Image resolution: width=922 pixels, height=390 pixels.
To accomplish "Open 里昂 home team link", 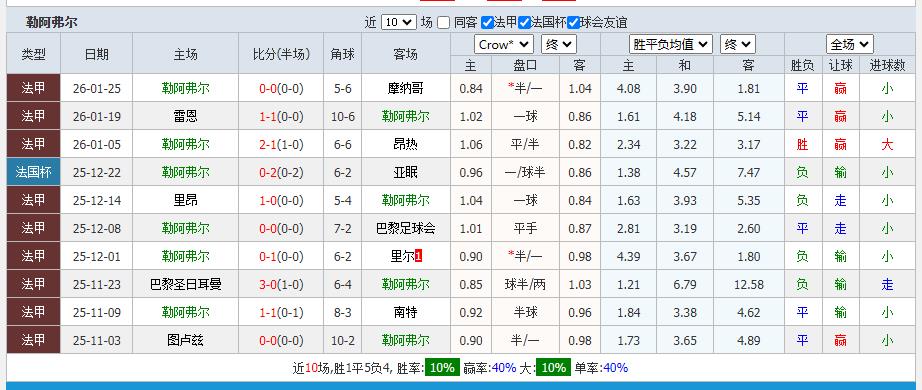I will pos(185,201).
